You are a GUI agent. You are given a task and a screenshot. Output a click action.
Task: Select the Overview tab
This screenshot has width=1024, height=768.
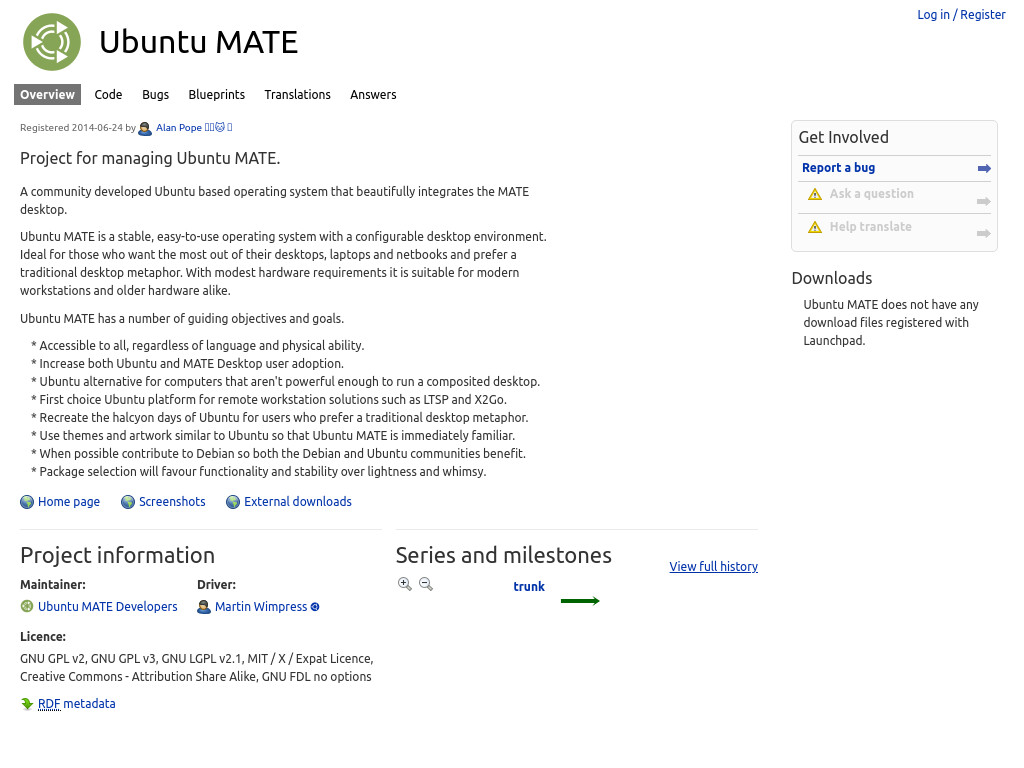tap(47, 94)
